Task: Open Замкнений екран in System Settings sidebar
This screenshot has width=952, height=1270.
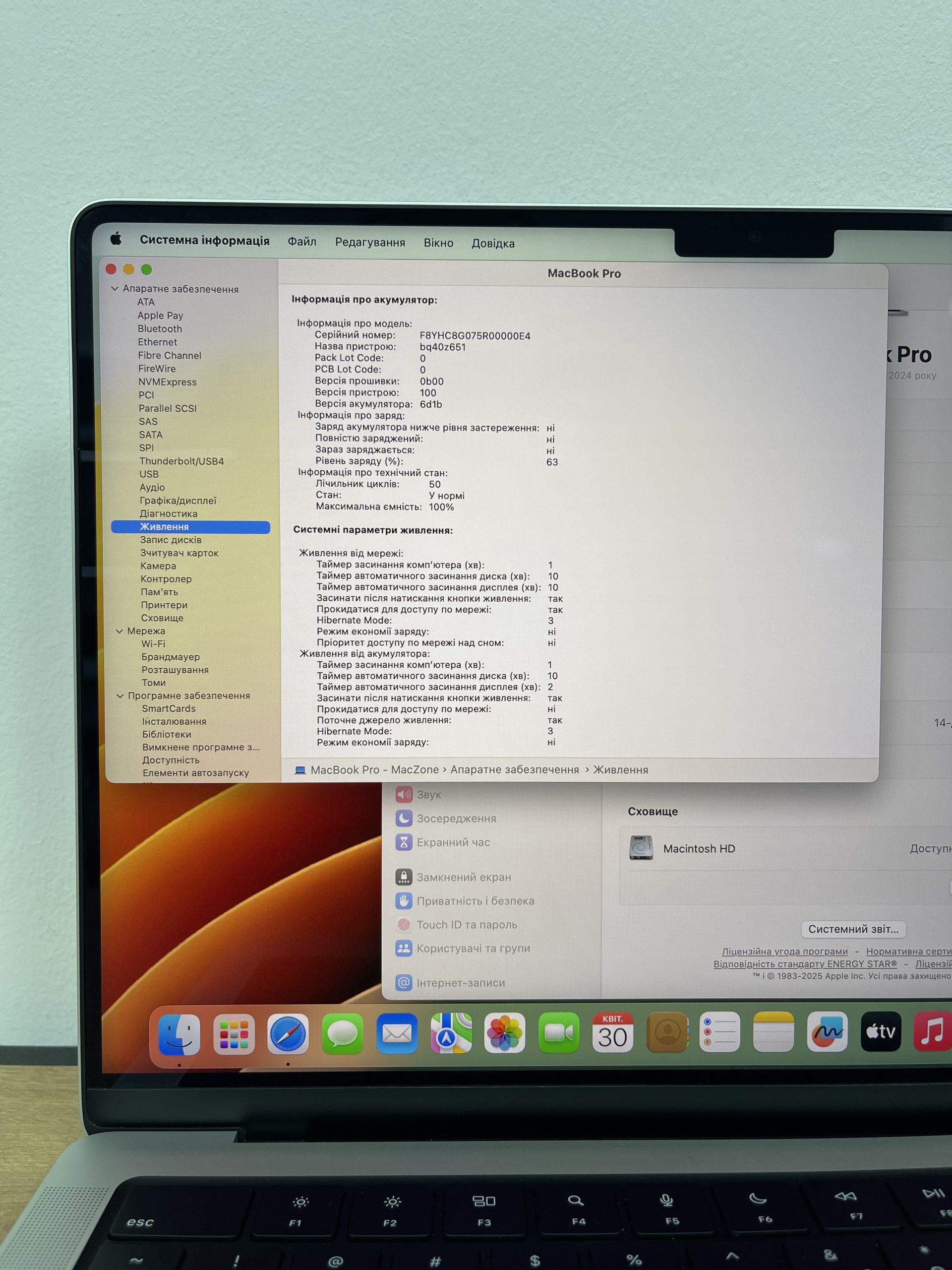Action: click(x=453, y=877)
